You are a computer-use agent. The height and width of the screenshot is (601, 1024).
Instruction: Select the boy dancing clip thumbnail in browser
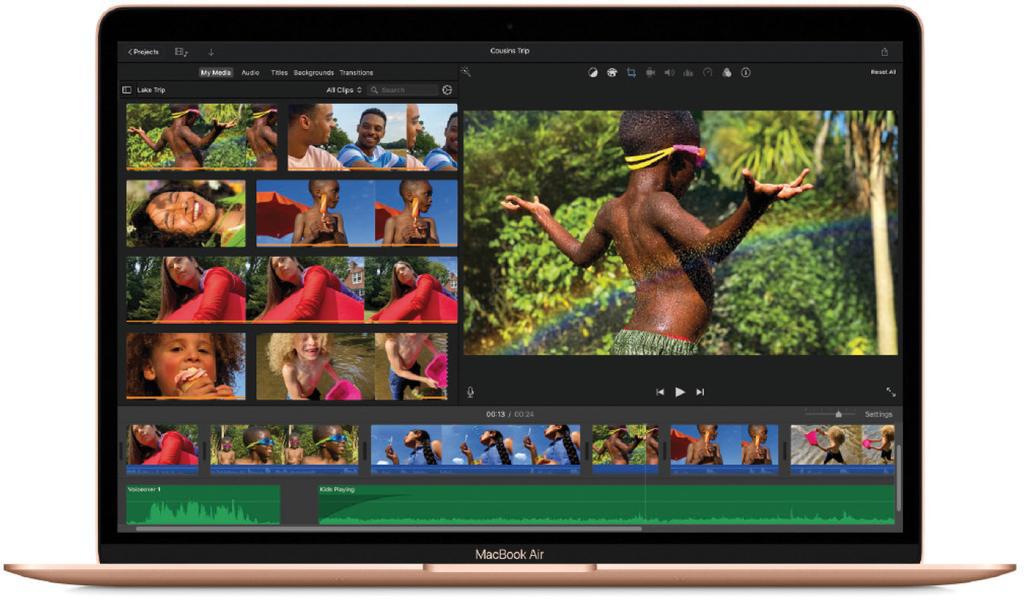pyautogui.click(x=202, y=137)
